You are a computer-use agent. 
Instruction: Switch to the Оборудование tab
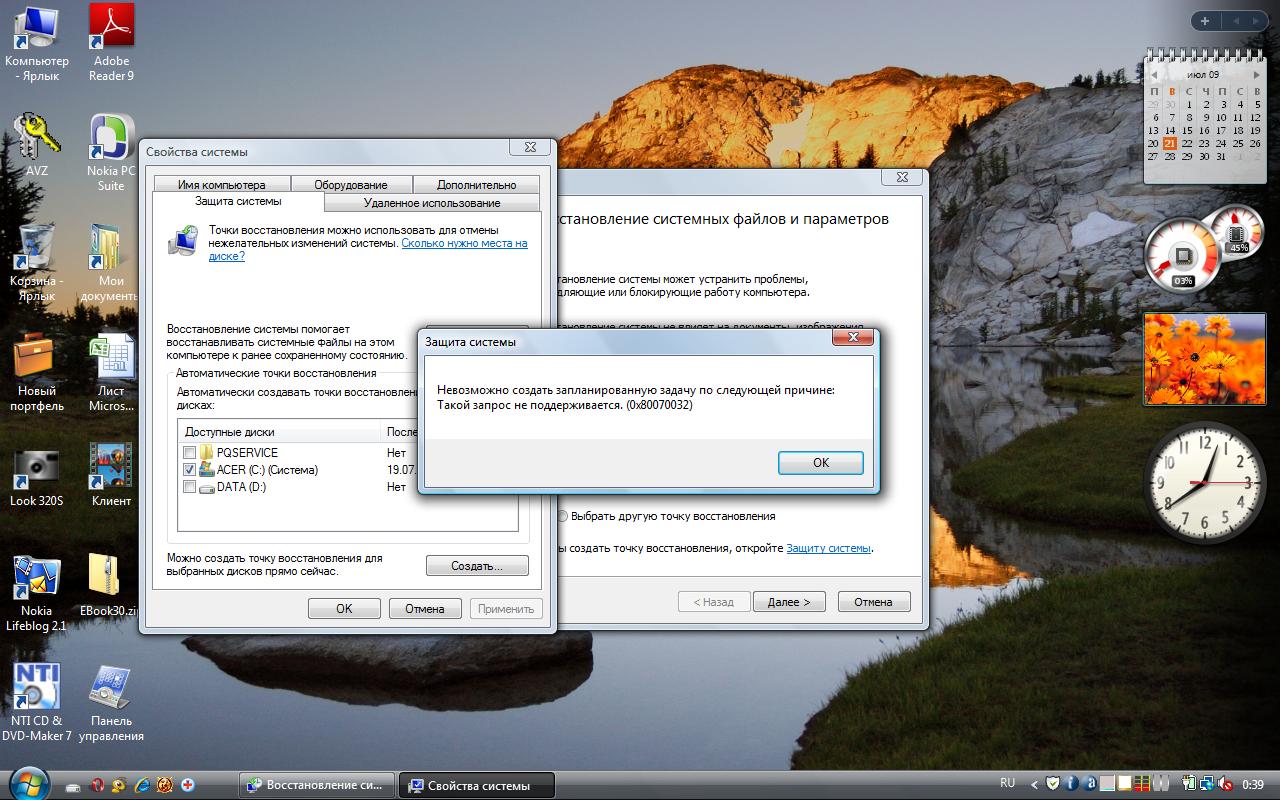(350, 184)
